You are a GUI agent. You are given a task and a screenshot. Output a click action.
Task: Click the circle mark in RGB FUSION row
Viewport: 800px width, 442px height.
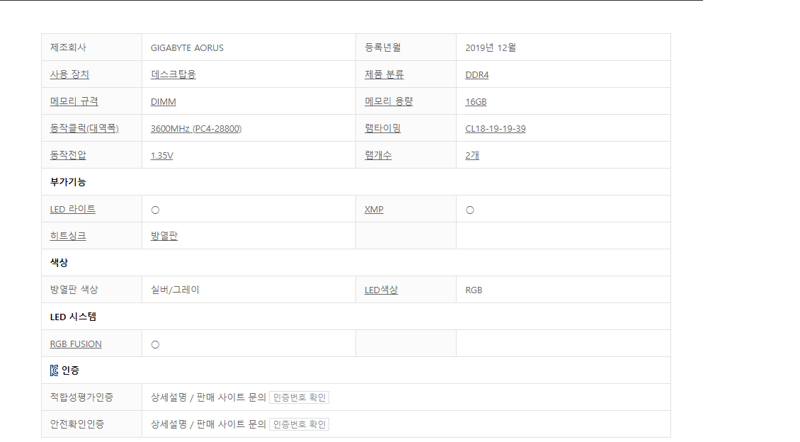(x=155, y=345)
